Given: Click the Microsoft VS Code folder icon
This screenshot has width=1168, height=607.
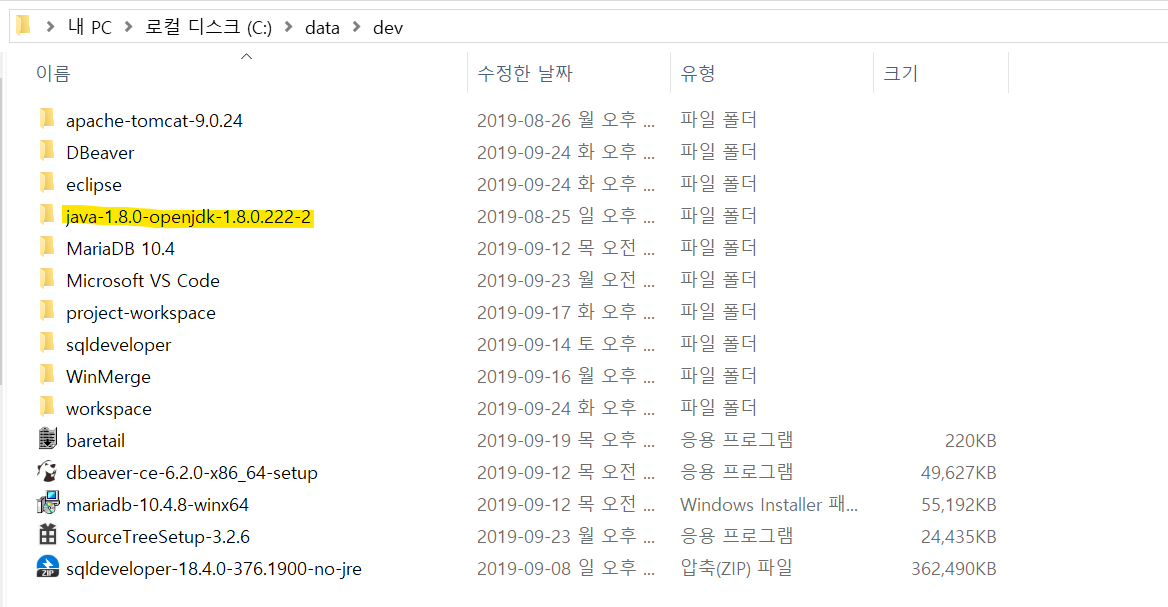Looking at the screenshot, I should click(x=47, y=279).
